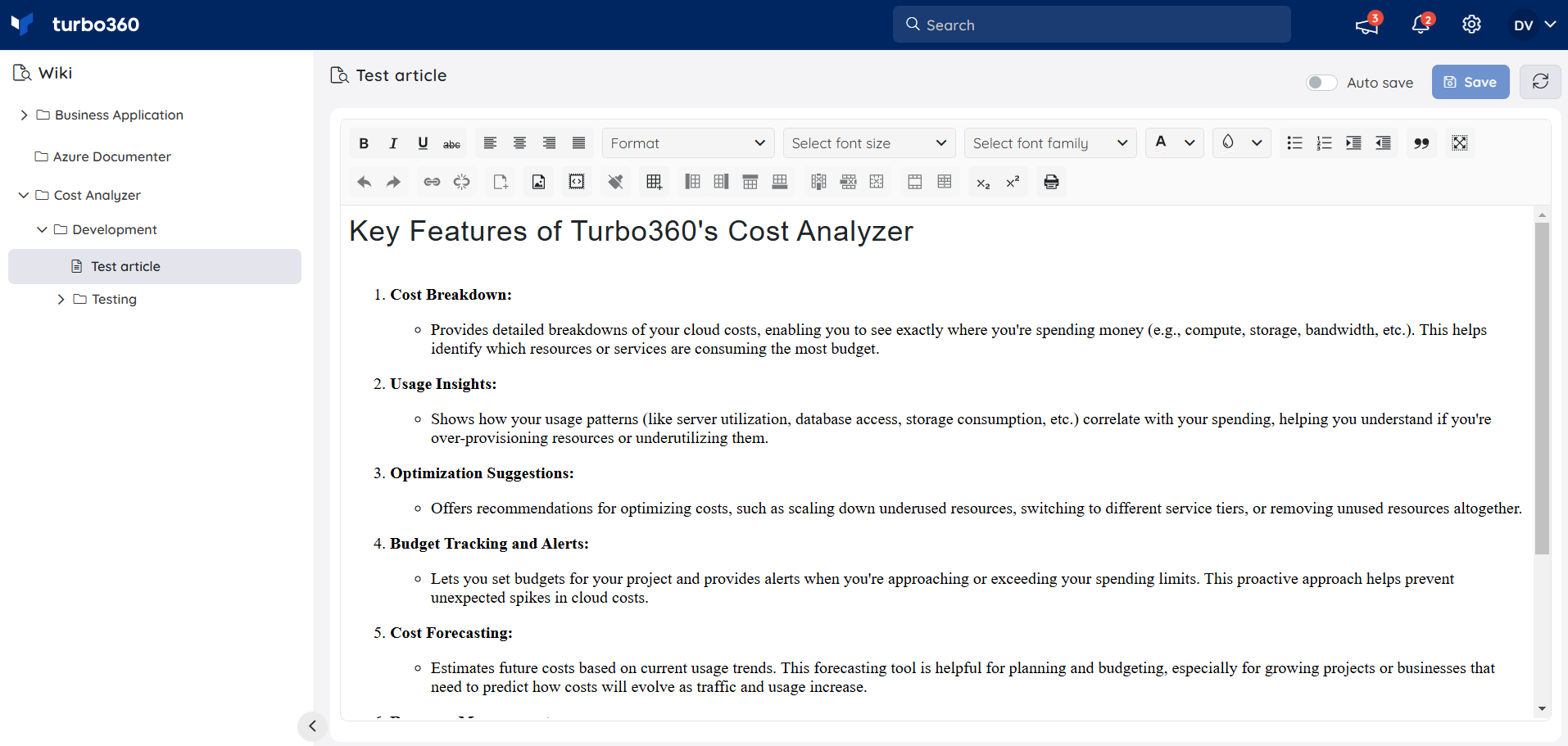Image resolution: width=1568 pixels, height=746 pixels.
Task: Add table row above
Action: pyautogui.click(x=750, y=182)
